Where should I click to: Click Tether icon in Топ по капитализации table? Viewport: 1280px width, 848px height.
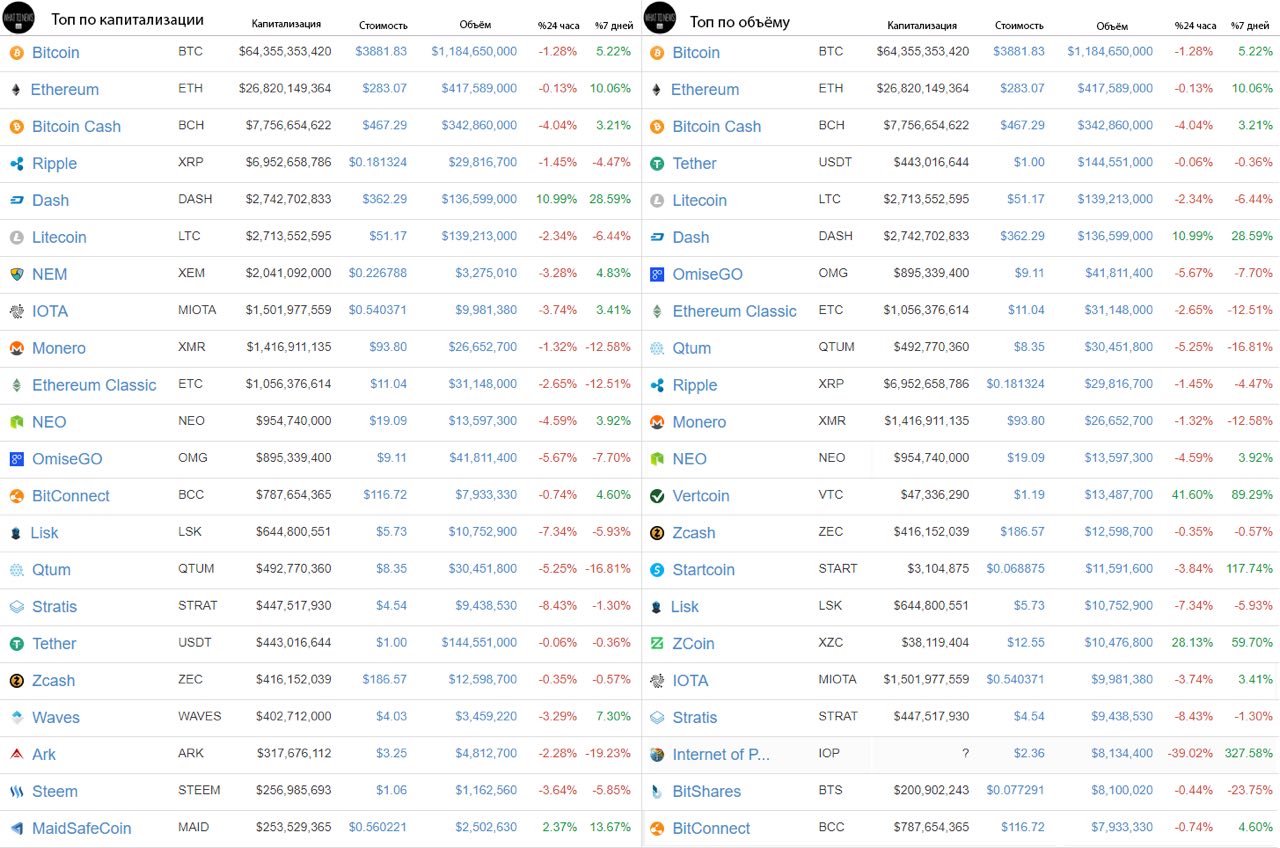click(16, 644)
